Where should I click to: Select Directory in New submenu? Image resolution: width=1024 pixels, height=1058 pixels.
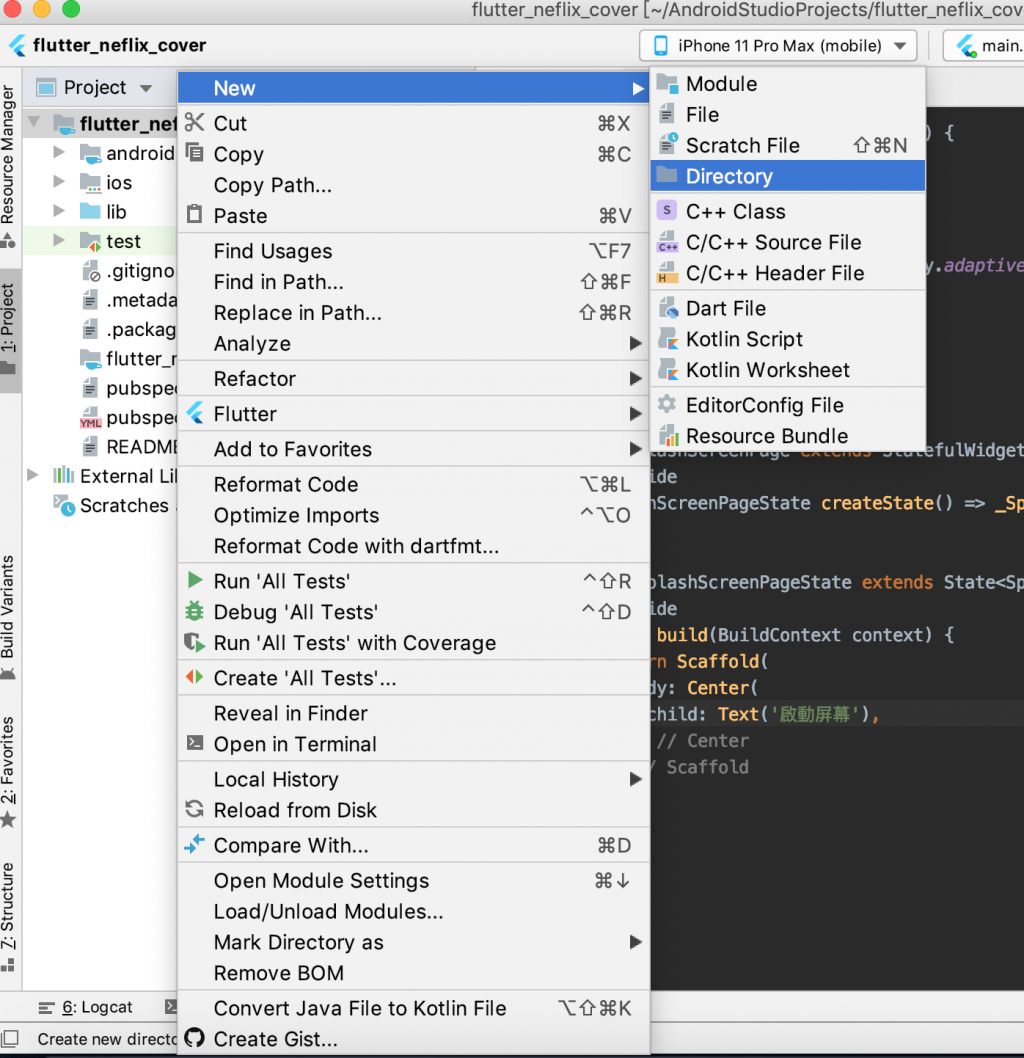[x=788, y=176]
